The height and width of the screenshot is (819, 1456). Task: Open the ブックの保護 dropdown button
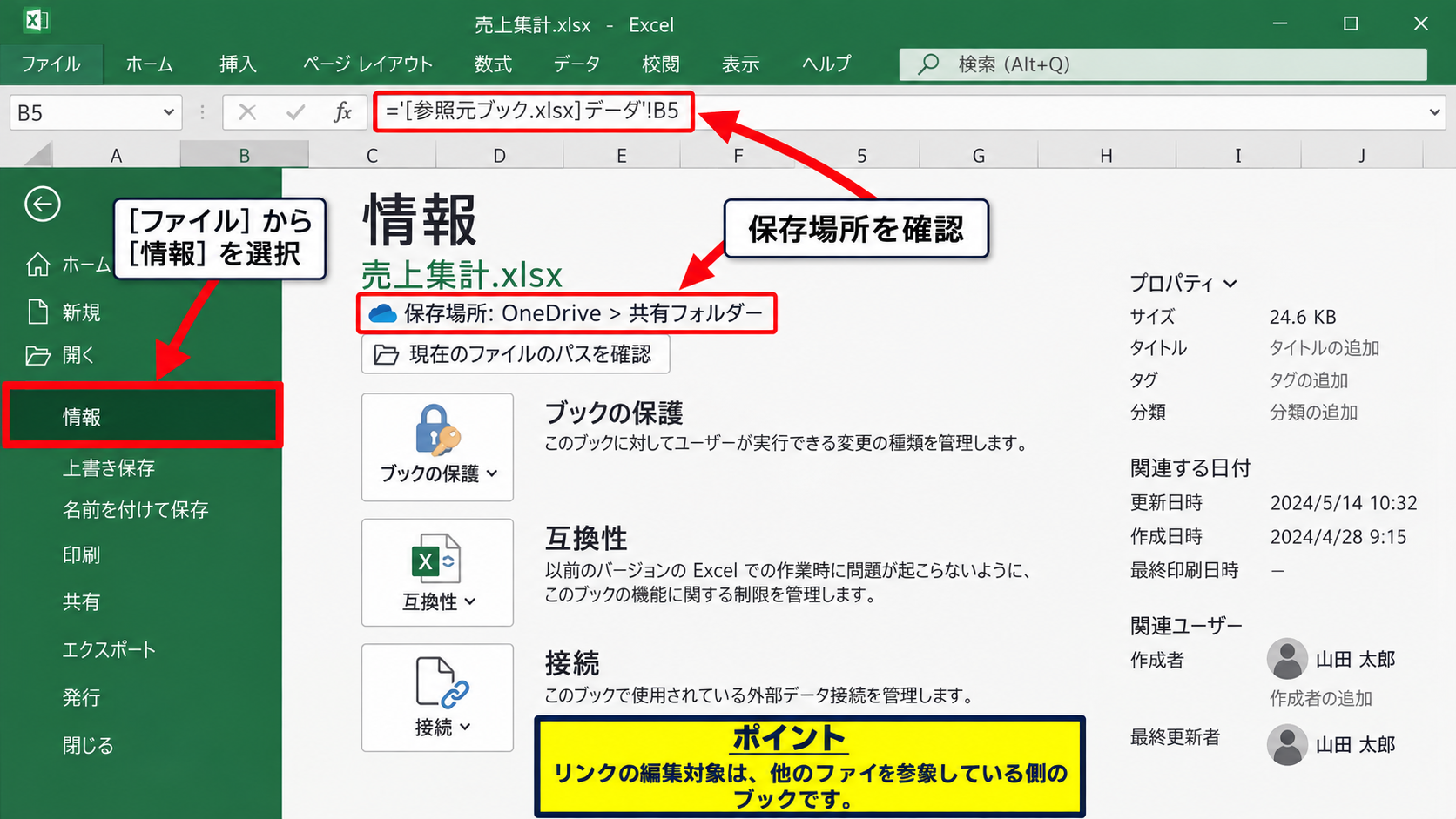pyautogui.click(x=437, y=447)
